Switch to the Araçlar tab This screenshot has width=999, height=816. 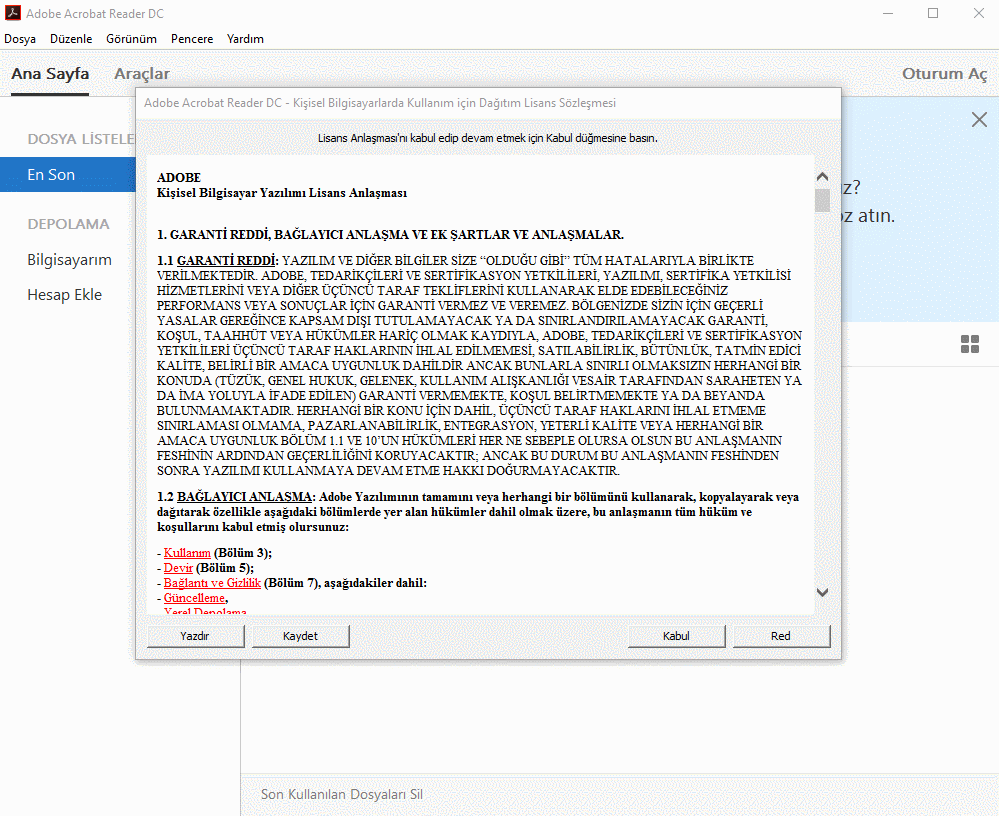(142, 74)
